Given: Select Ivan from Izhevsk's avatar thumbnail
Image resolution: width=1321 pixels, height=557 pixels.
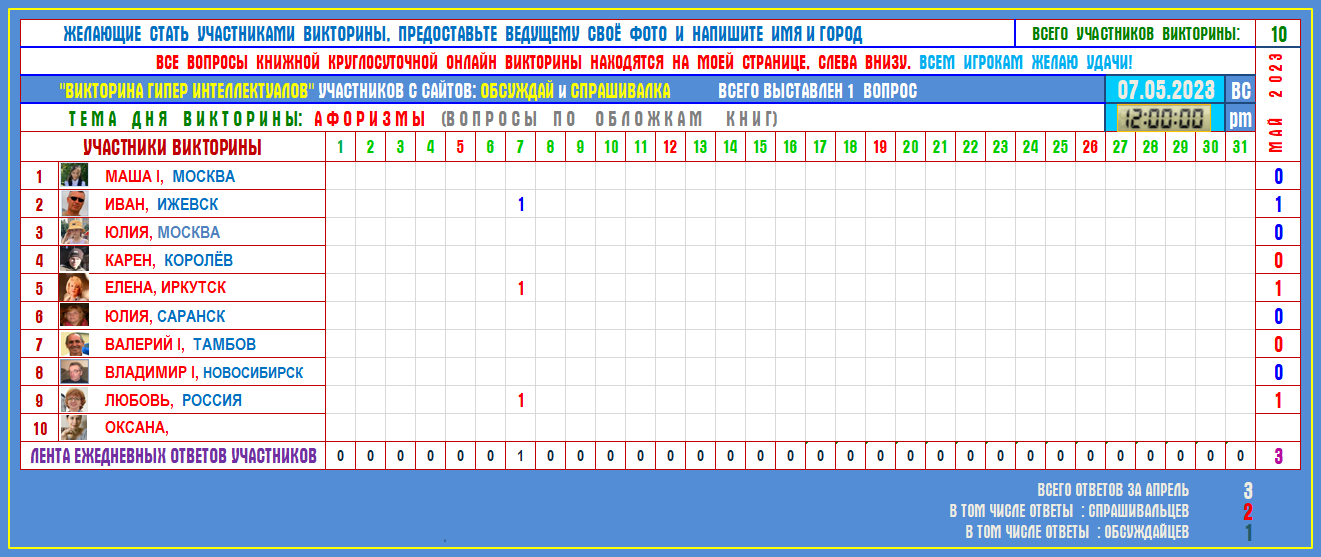Looking at the screenshot, I should 74,204.
